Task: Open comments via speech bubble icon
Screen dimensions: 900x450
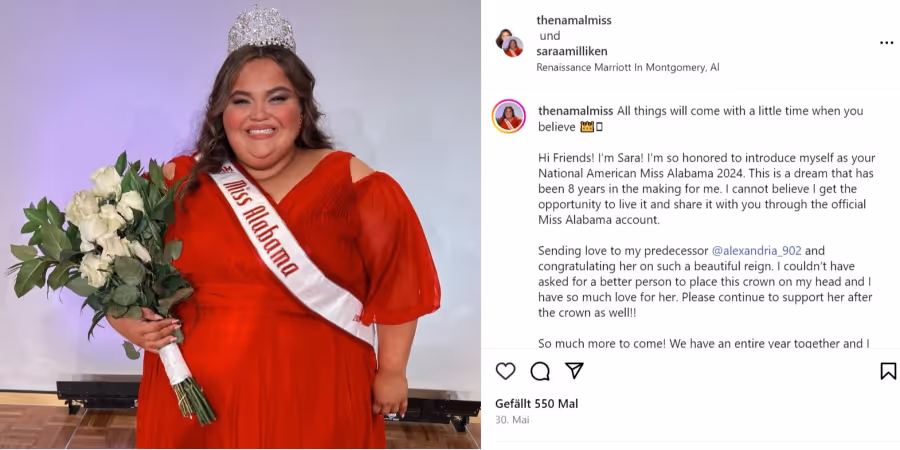Action: tap(540, 371)
